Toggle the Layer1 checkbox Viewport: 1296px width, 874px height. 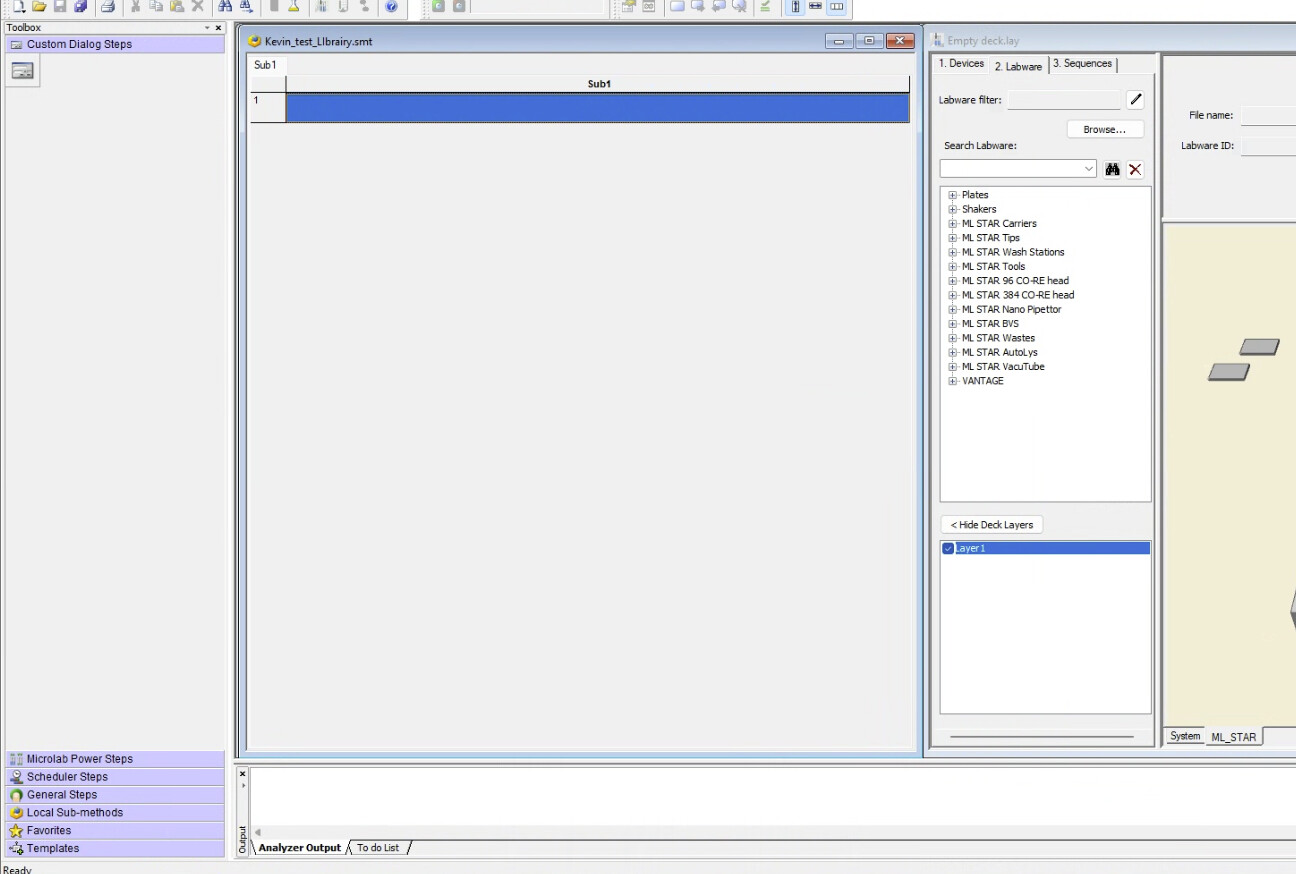click(x=948, y=549)
